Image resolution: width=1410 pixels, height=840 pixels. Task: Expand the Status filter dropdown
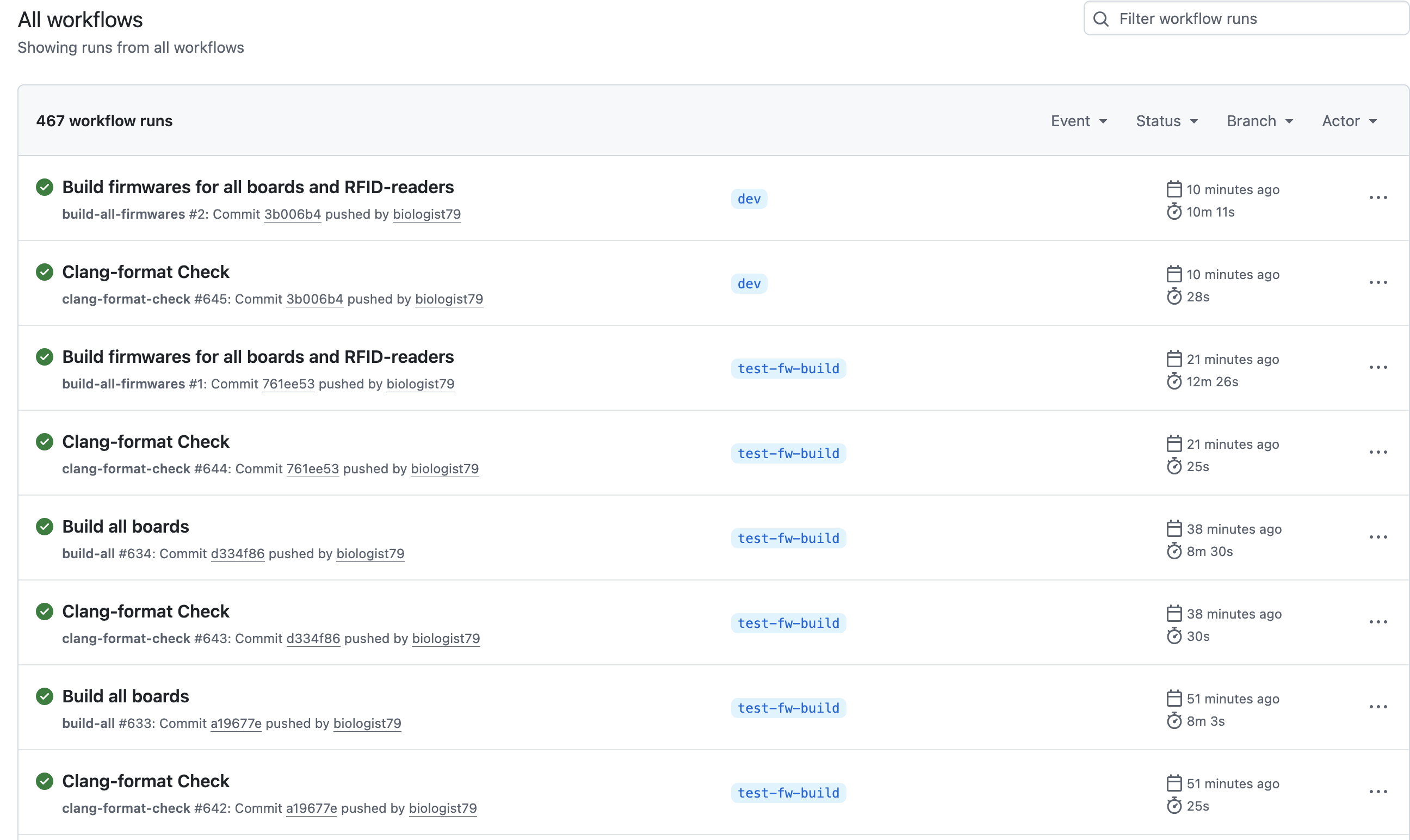pyautogui.click(x=1167, y=121)
